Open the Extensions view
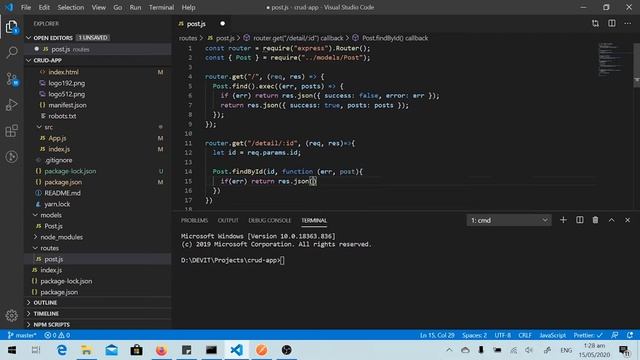 point(11,131)
